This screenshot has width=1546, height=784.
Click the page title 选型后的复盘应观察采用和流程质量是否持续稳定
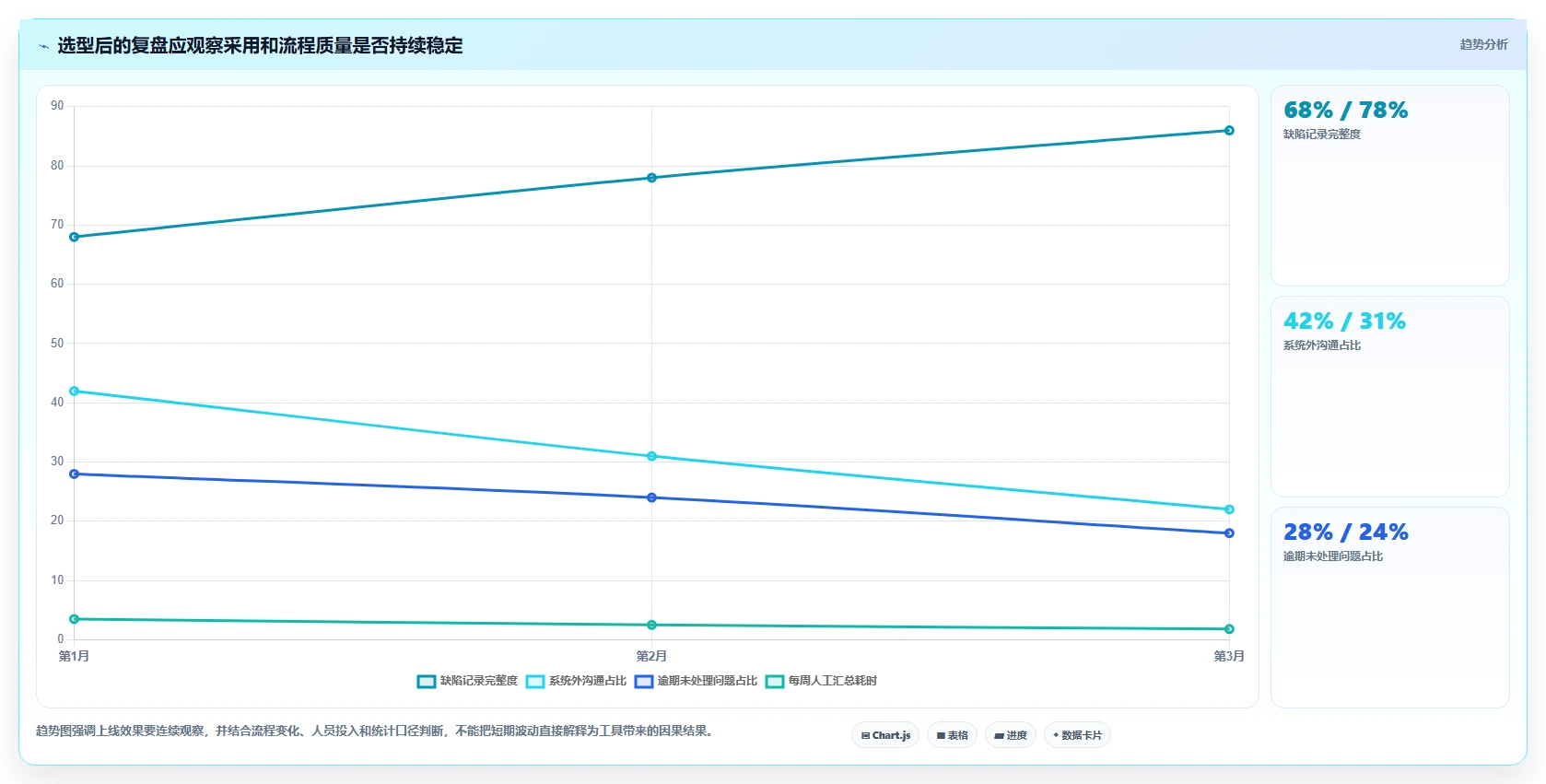pyautogui.click(x=260, y=45)
